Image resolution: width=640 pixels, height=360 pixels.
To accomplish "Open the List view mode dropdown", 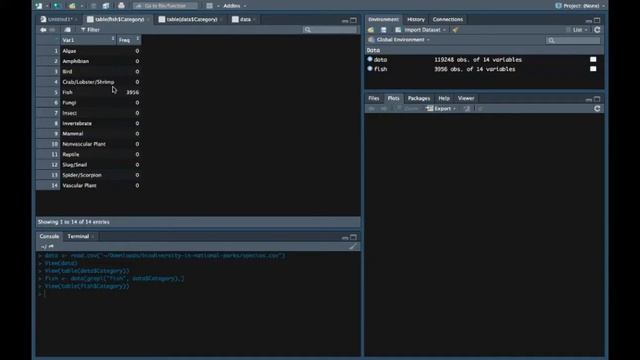I will [577, 30].
